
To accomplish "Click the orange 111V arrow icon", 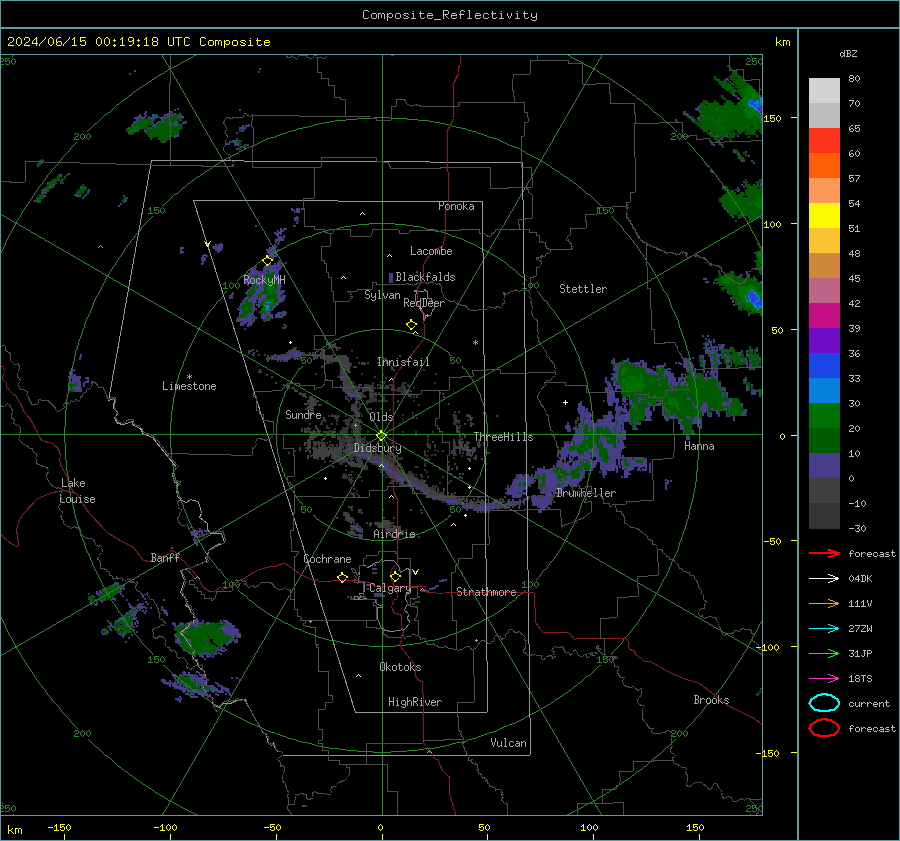I will (824, 603).
